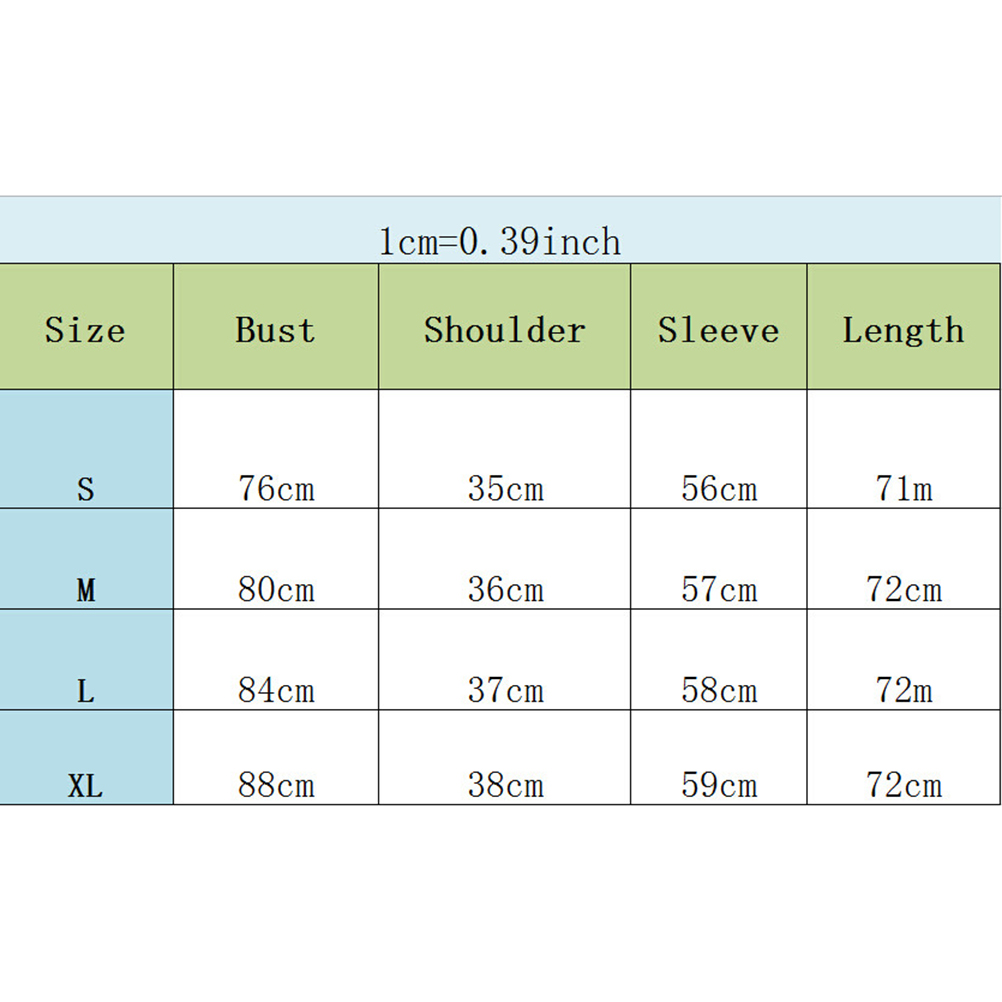Click the 88cm bust value
The image size is (1002, 1002).
pyautogui.click(x=276, y=785)
